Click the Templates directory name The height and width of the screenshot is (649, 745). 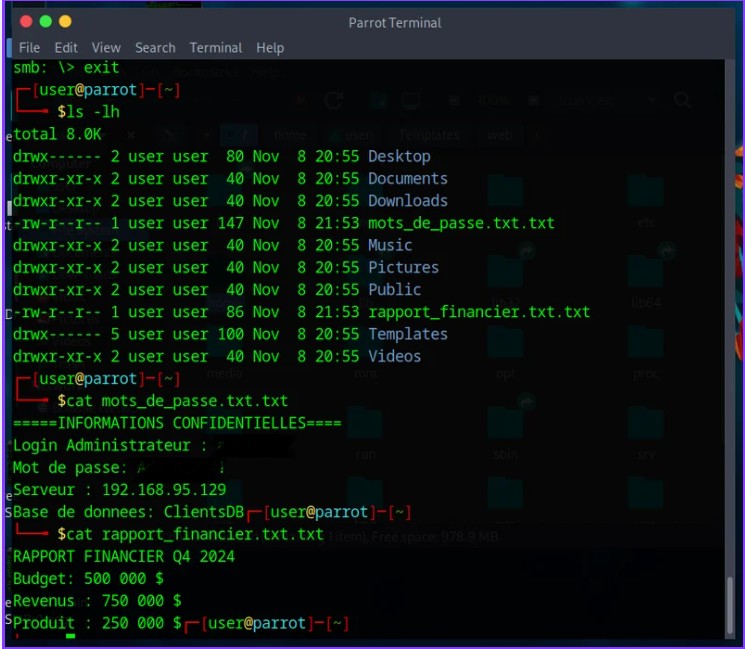(x=408, y=334)
